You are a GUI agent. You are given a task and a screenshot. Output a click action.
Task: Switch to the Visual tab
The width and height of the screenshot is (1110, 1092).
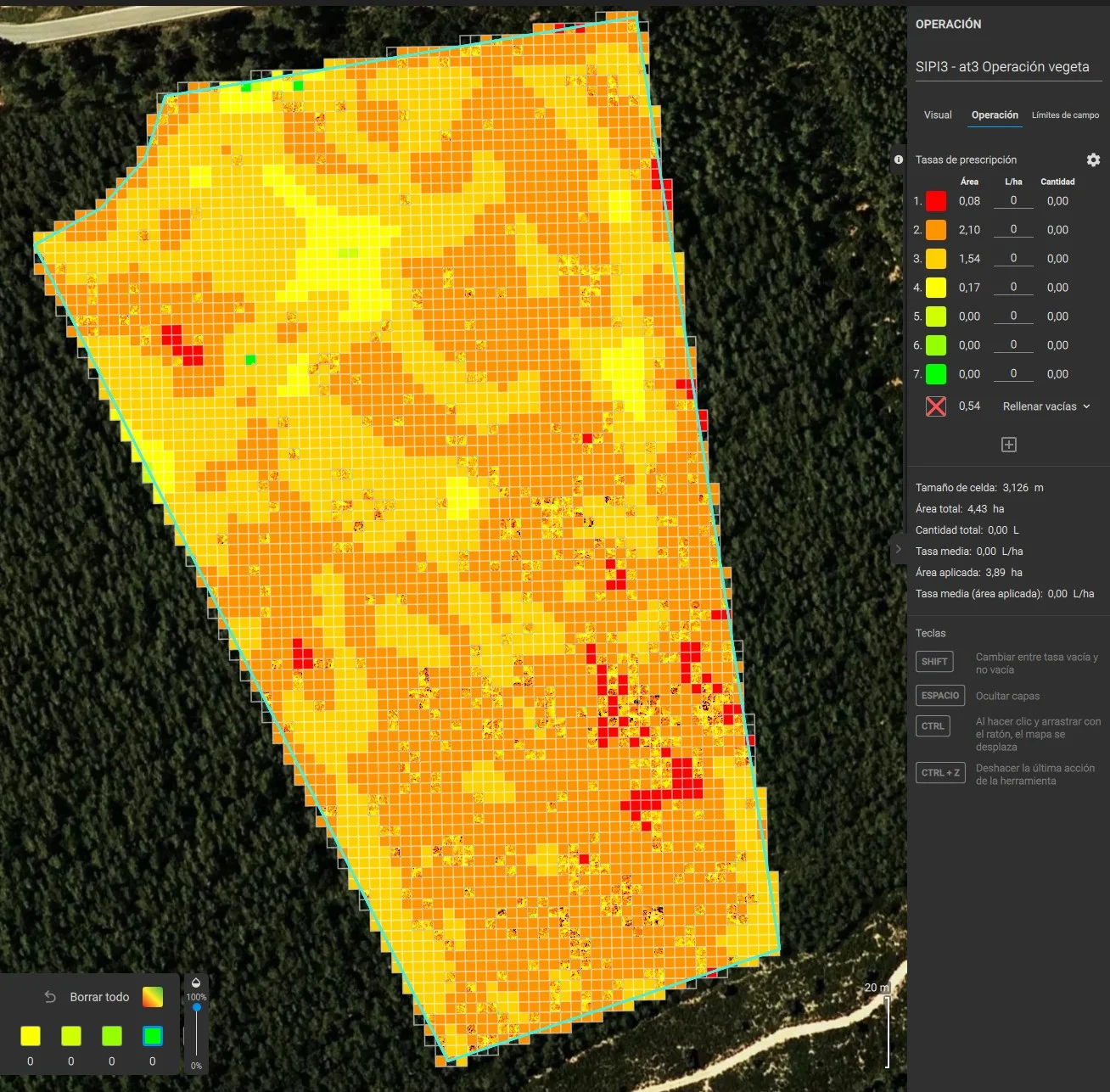(x=938, y=115)
